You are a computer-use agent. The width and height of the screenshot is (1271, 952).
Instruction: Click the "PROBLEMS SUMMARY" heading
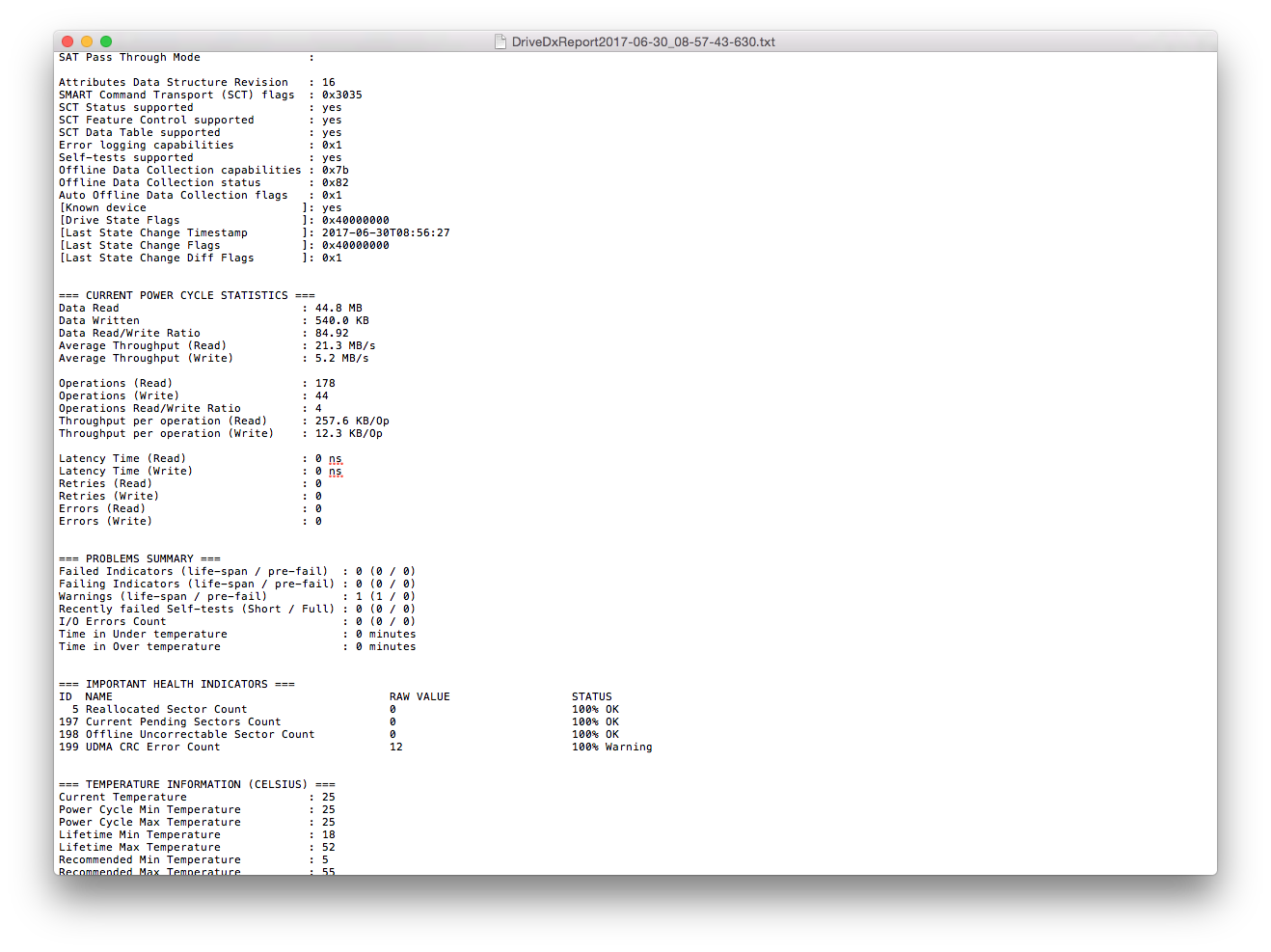140,559
